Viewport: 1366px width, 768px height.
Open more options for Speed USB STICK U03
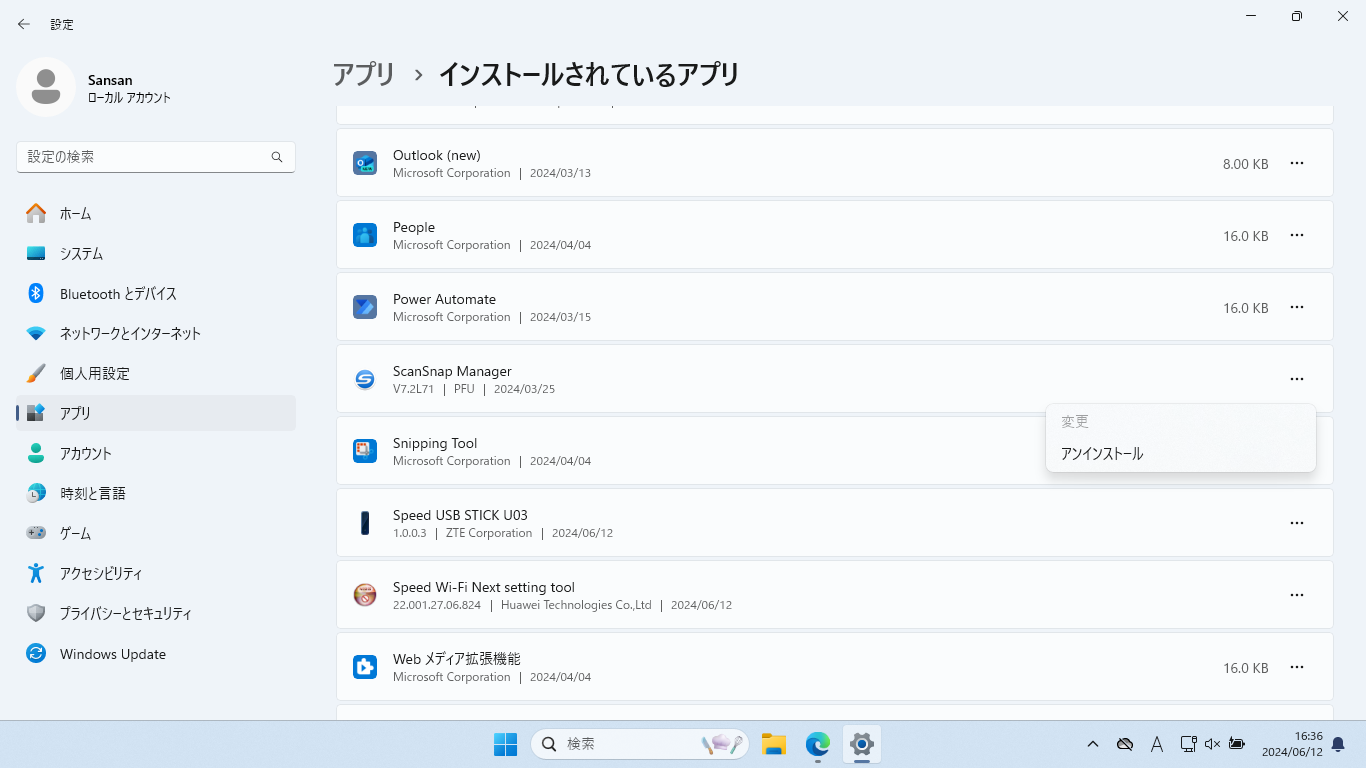click(1297, 523)
